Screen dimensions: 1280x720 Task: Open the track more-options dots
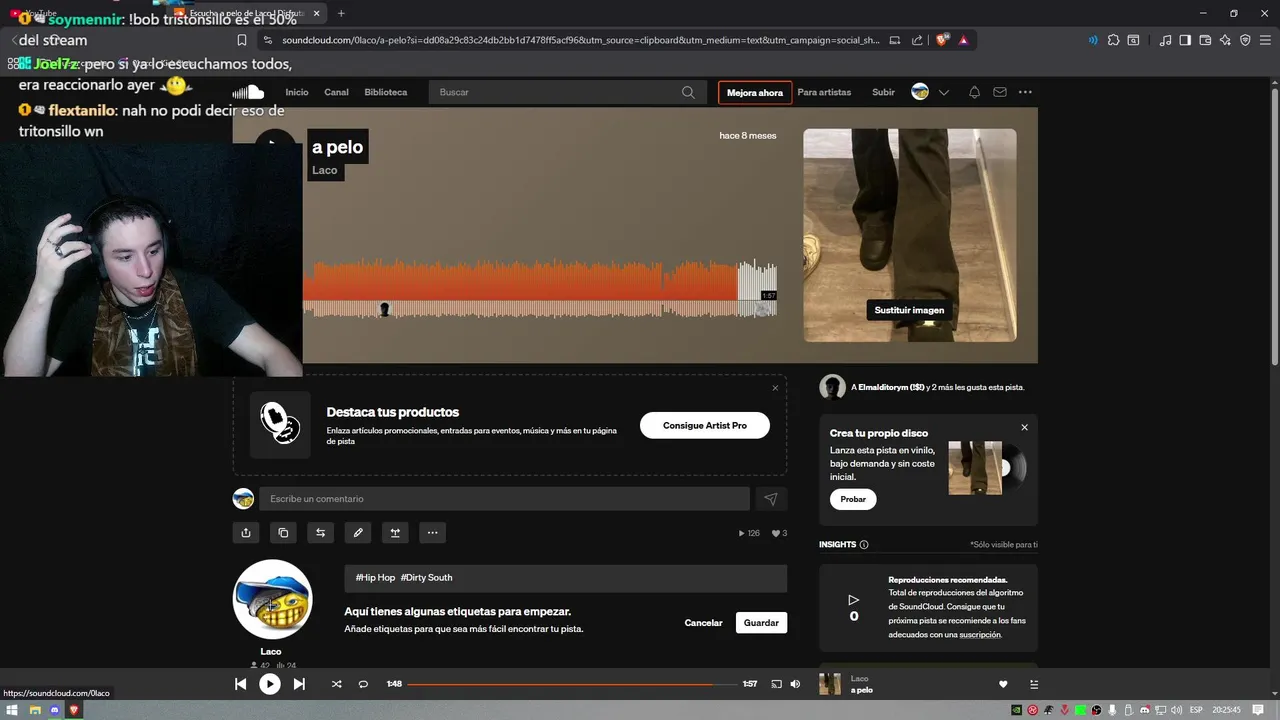click(432, 533)
